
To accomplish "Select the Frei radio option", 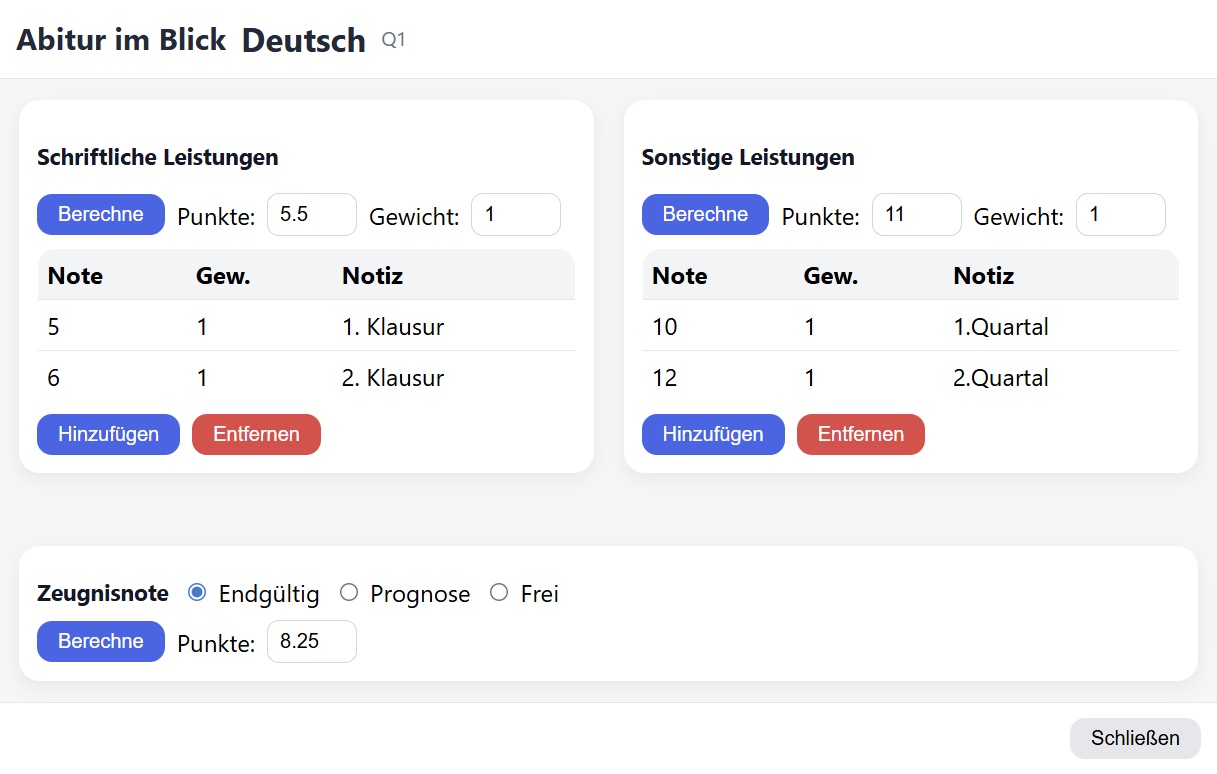I will coord(499,592).
